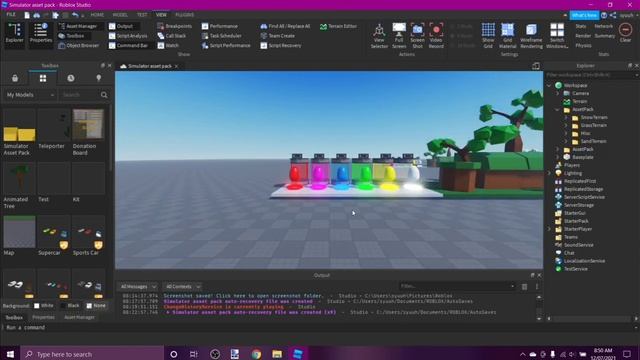Image resolution: width=640 pixels, height=360 pixels.
Task: Switch to PLUGINS ribbon tab
Action: pyautogui.click(x=184, y=15)
